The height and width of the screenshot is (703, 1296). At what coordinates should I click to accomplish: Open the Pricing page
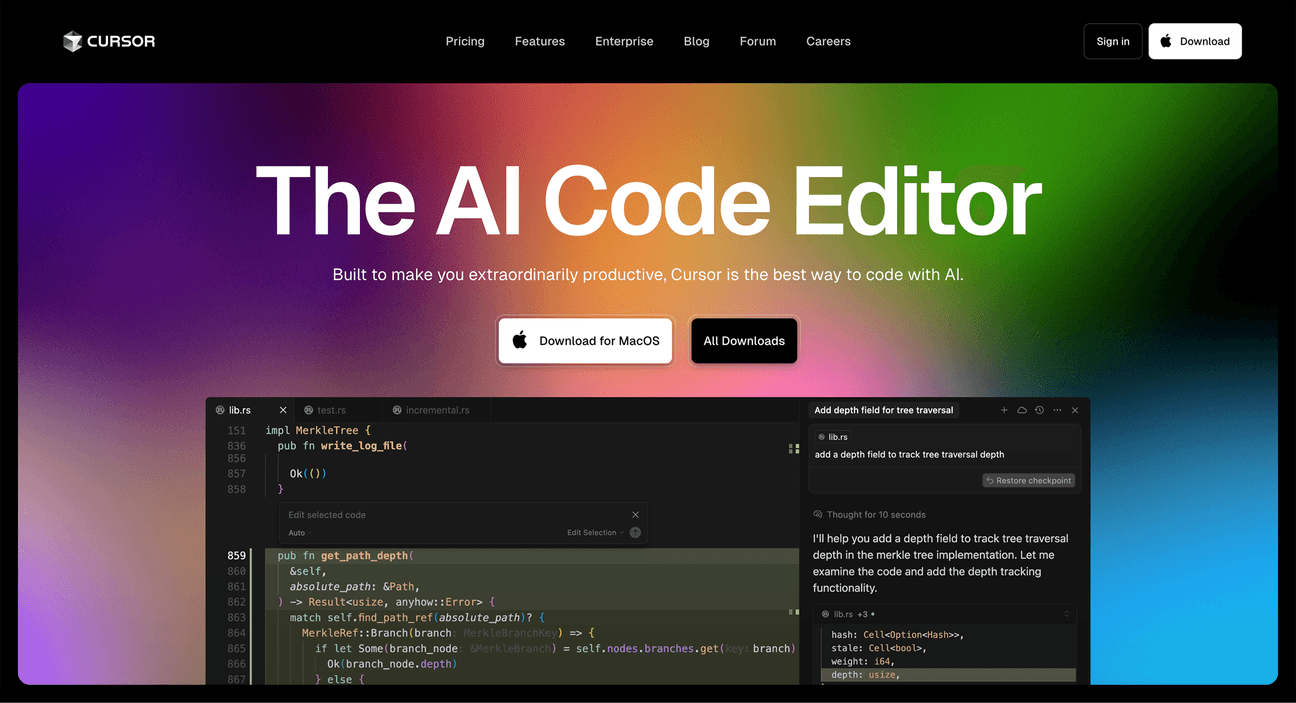[465, 41]
